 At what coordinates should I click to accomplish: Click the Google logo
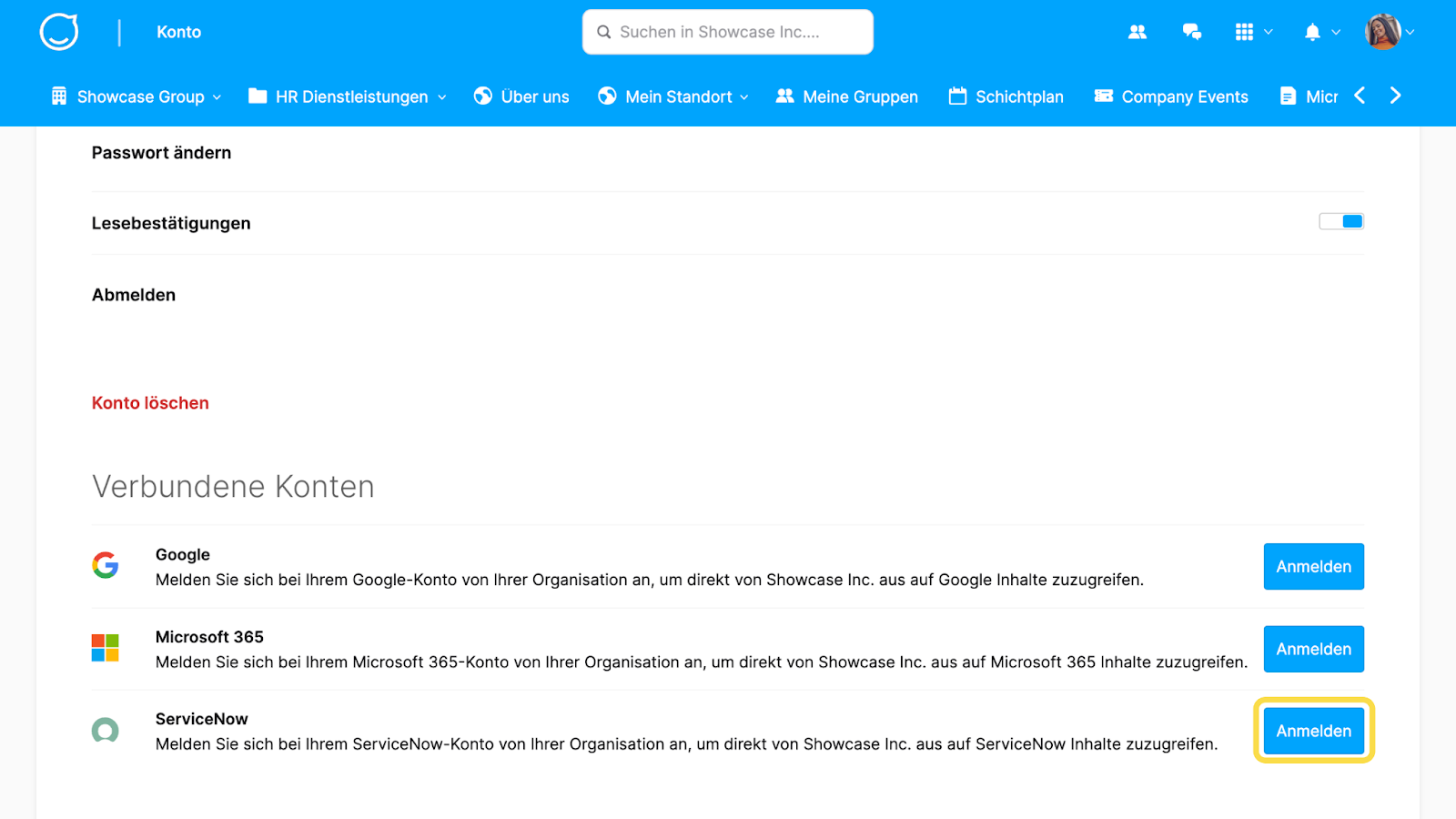tap(106, 565)
